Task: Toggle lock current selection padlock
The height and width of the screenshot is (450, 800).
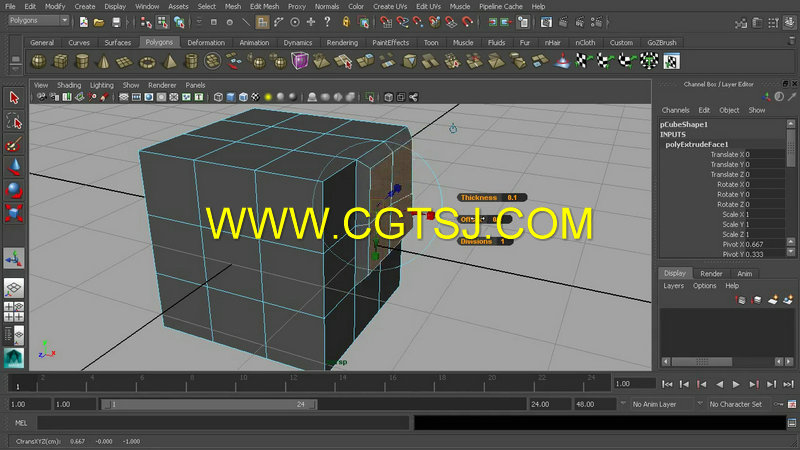Action: (346, 22)
